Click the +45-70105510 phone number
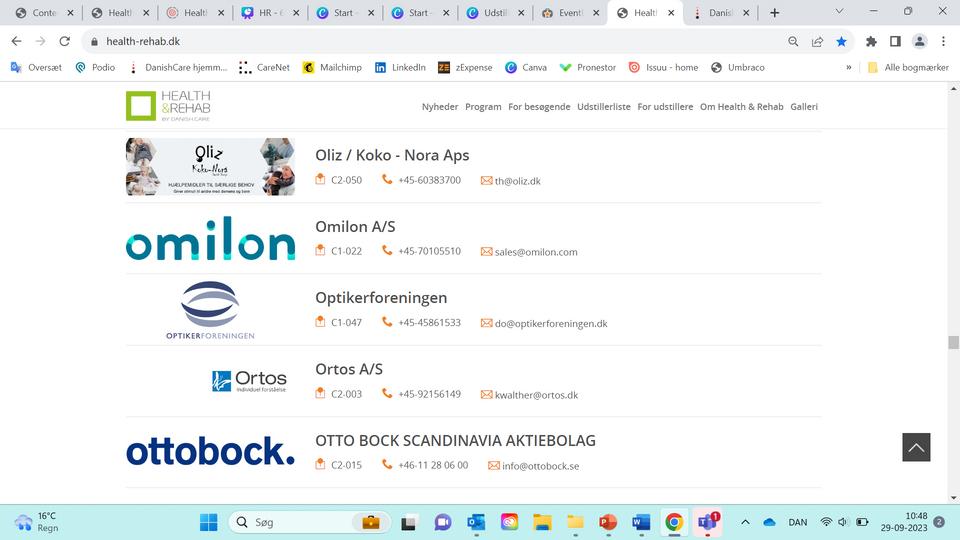 [429, 251]
